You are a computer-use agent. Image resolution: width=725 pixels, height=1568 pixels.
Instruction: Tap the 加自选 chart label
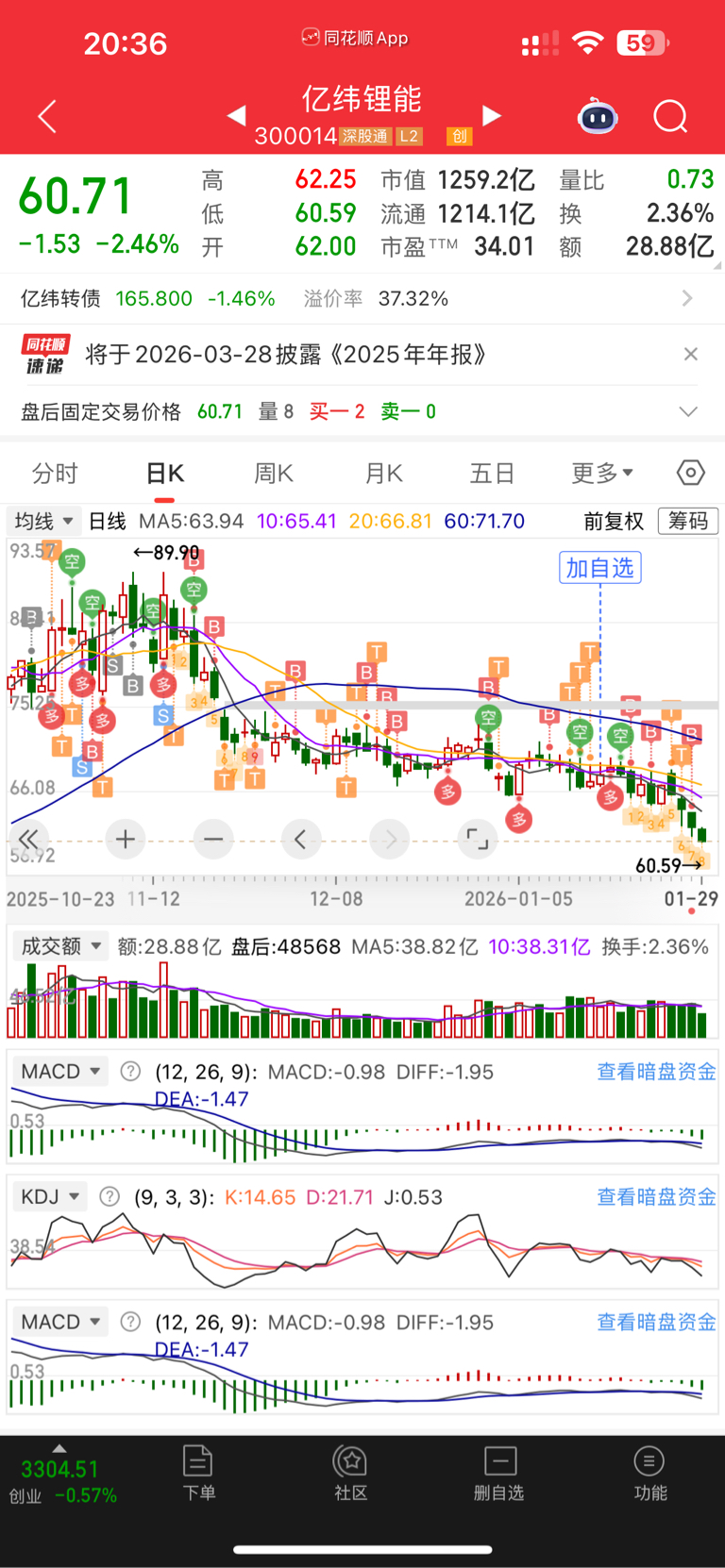click(x=600, y=568)
